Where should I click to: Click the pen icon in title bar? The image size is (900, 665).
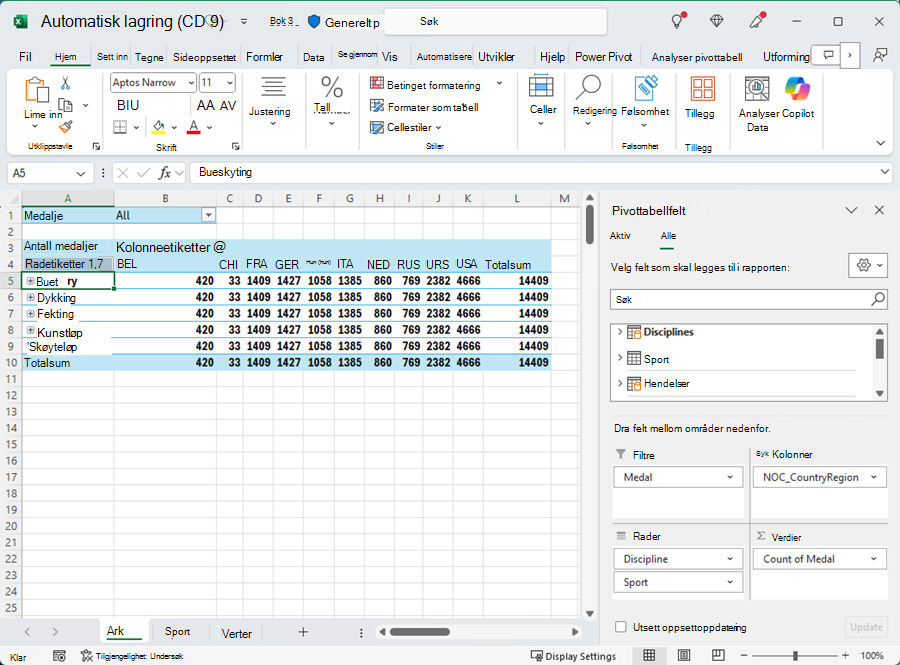[758, 21]
